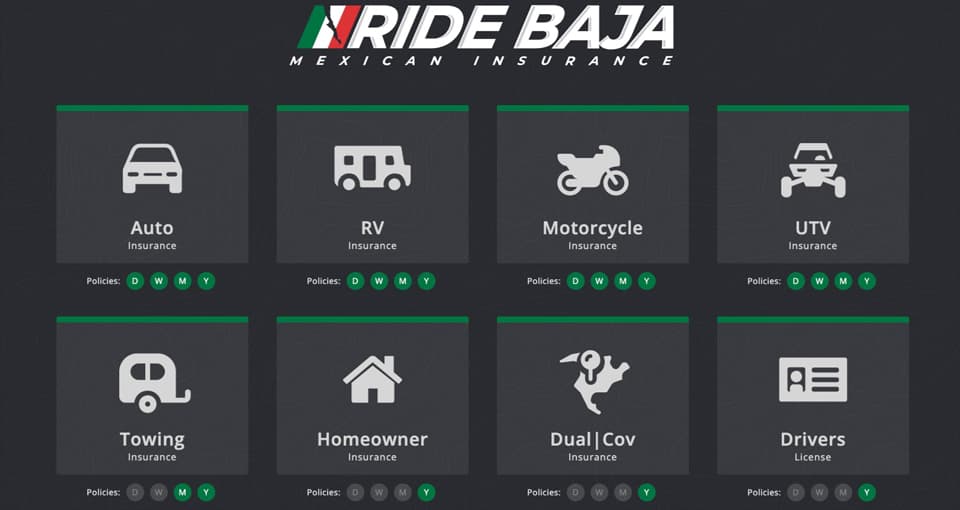The image size is (960, 510).
Task: Select daily D policy under Auto
Action: (x=135, y=281)
